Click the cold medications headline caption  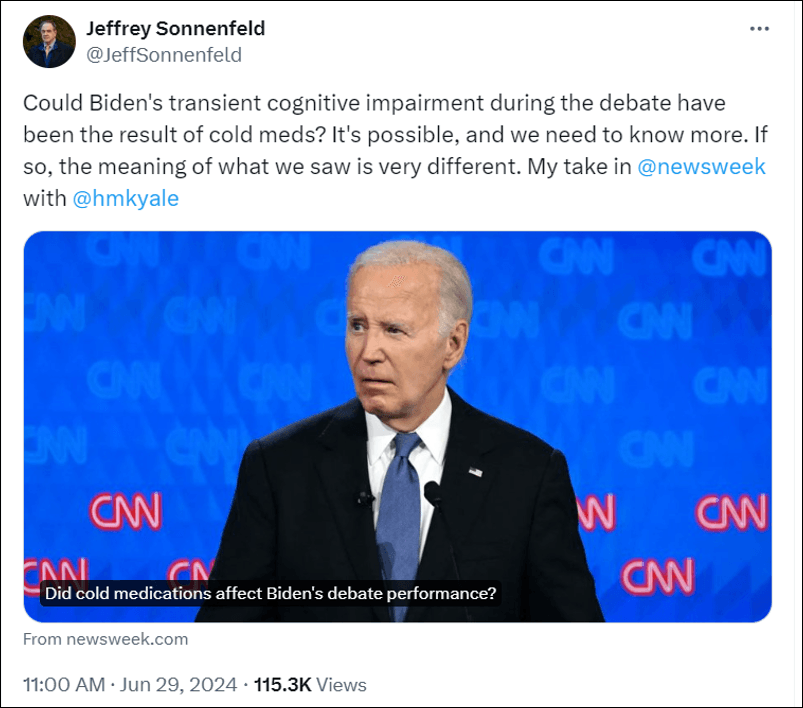[x=270, y=593]
